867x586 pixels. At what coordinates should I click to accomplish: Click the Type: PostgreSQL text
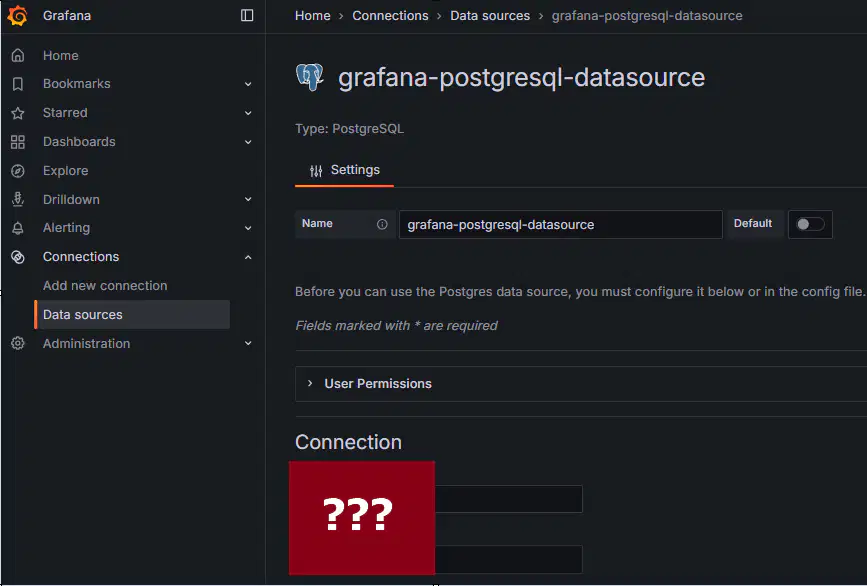pyautogui.click(x=349, y=129)
